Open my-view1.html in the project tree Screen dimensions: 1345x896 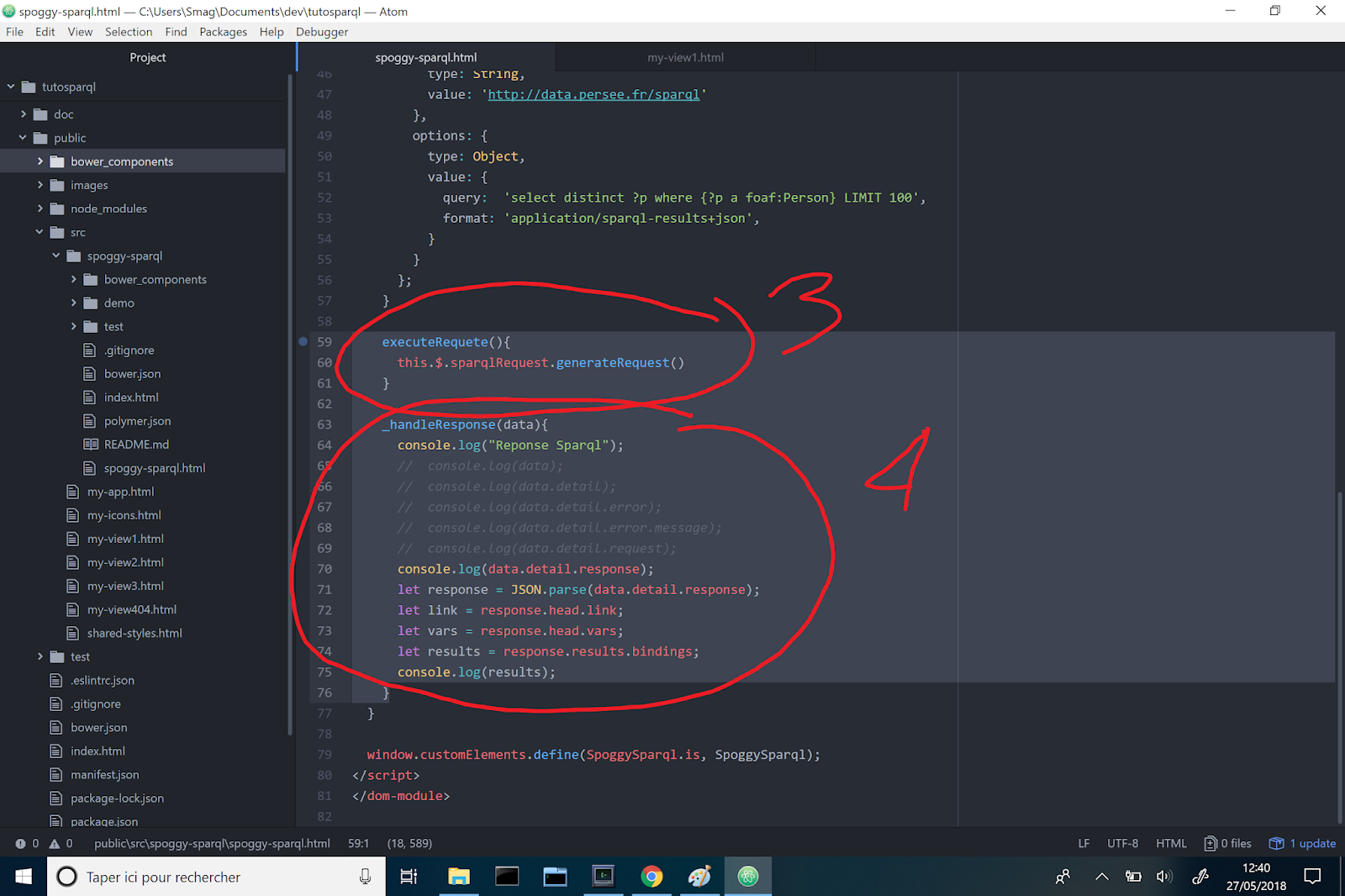point(125,539)
